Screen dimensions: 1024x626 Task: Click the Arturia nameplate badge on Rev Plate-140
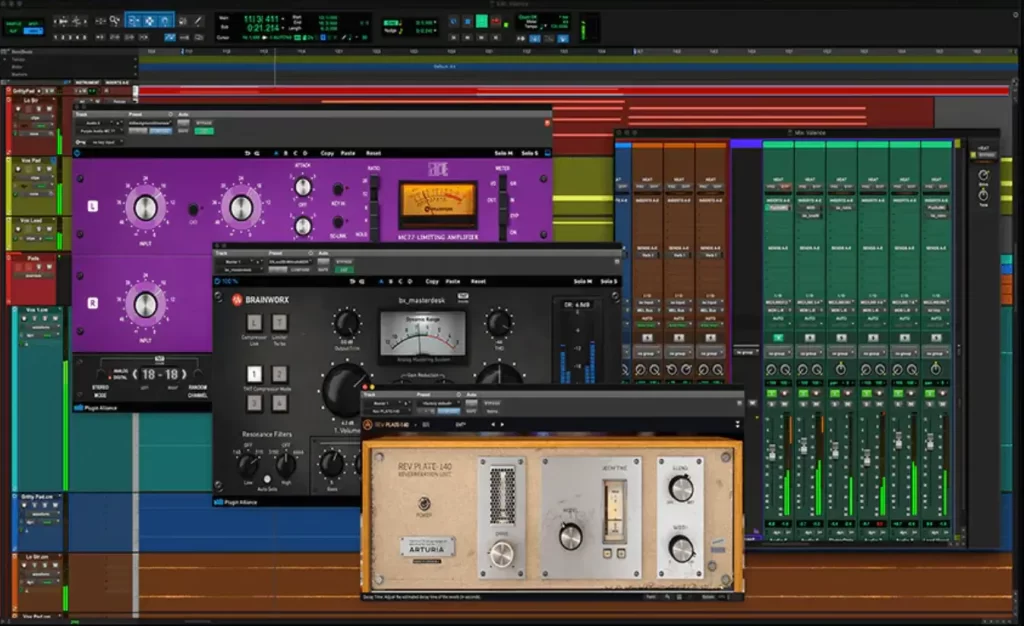[426, 547]
